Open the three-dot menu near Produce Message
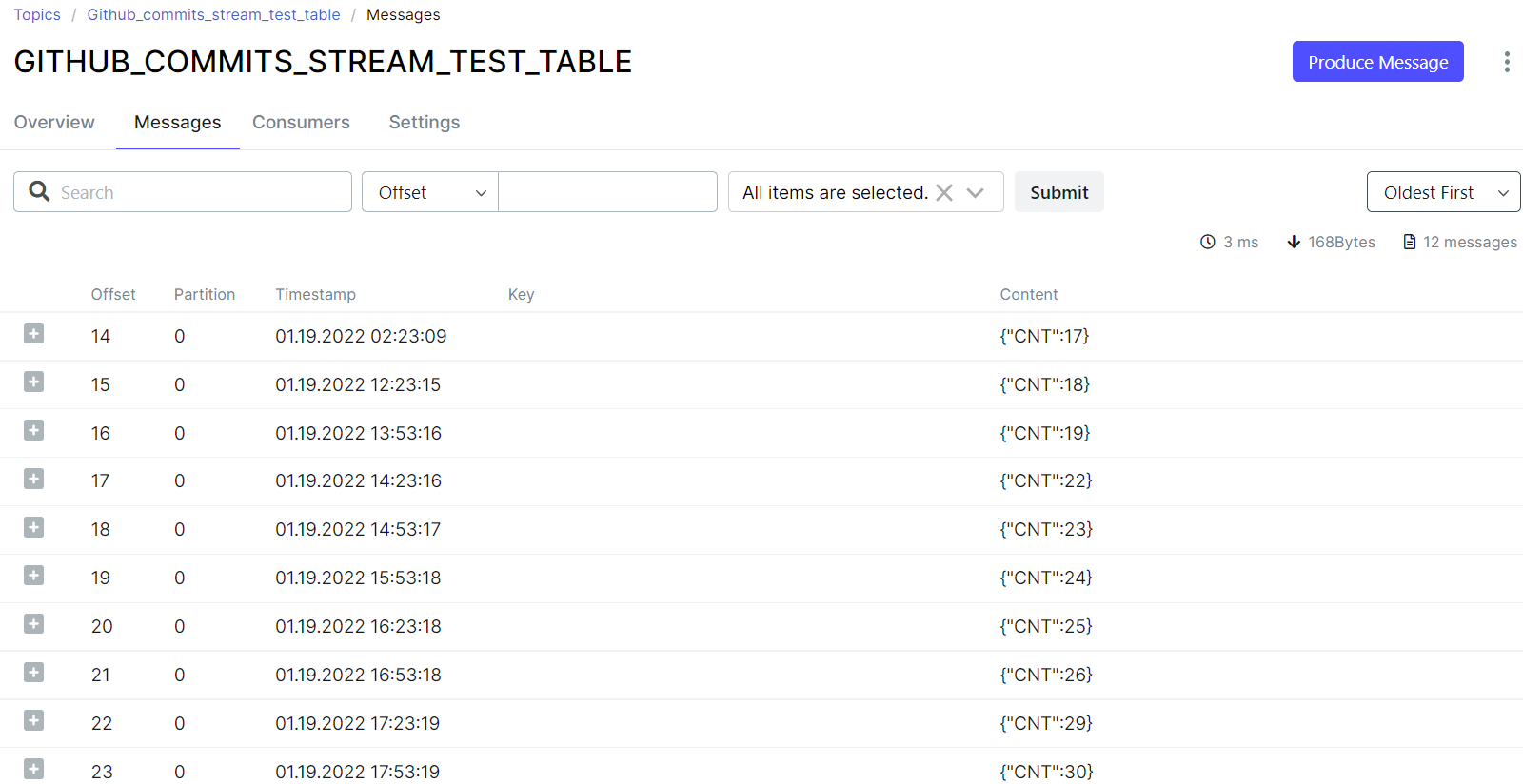1523x784 pixels. click(1508, 62)
